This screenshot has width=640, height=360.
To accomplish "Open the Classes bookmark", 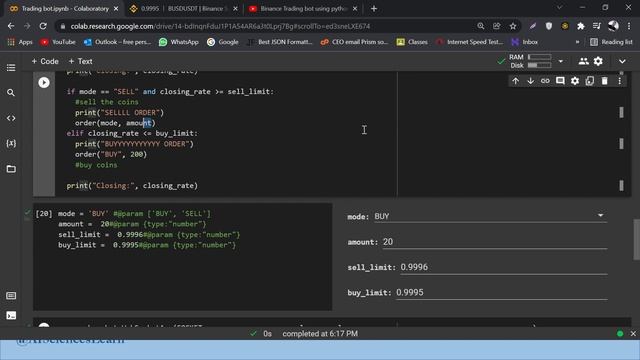I will [x=412, y=42].
